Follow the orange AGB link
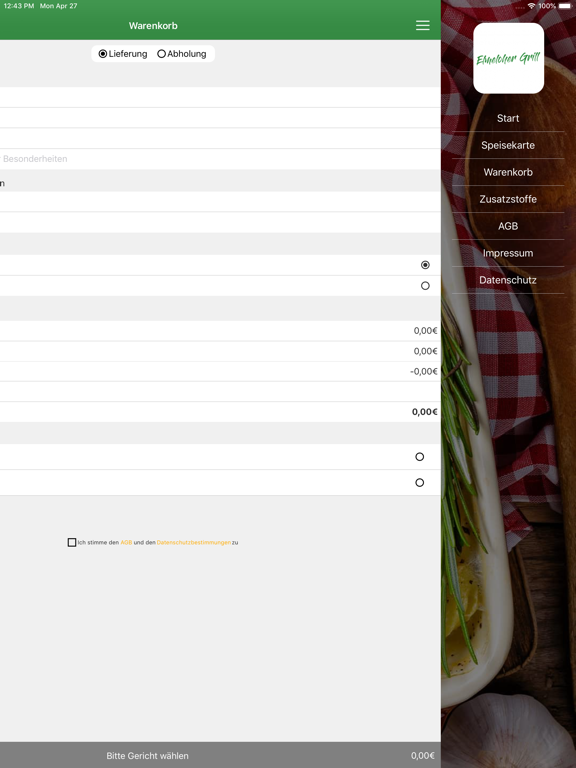The height and width of the screenshot is (768, 576). tap(126, 542)
